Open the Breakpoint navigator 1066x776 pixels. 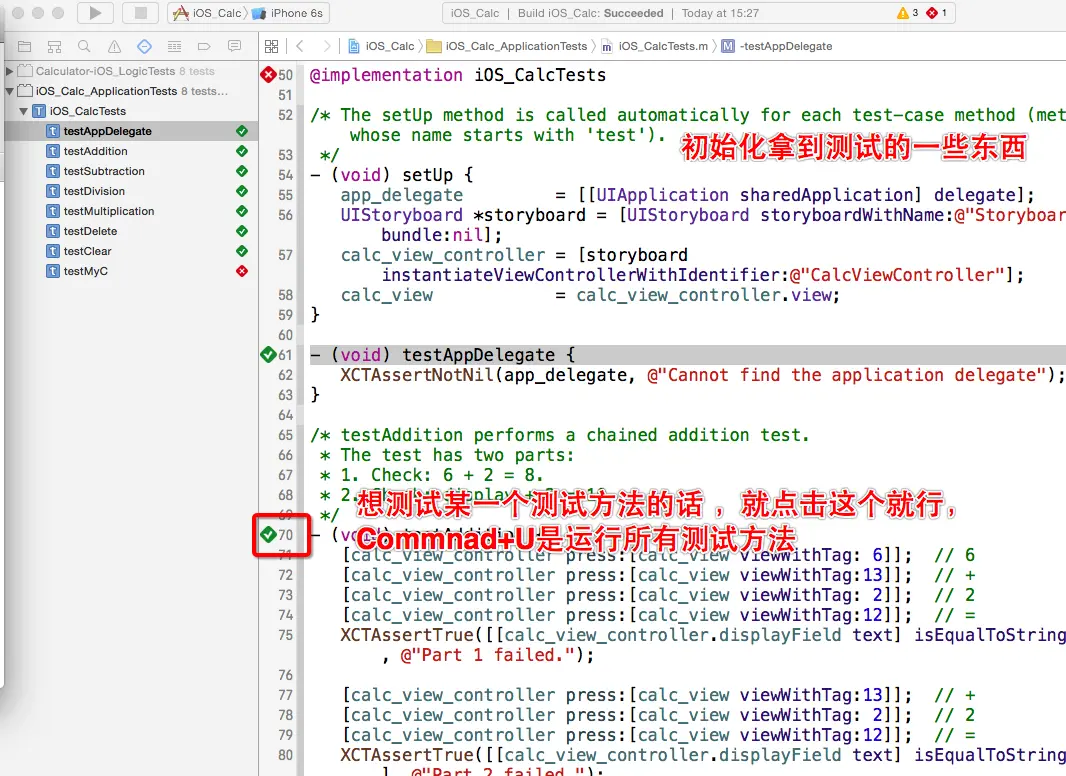click(204, 46)
